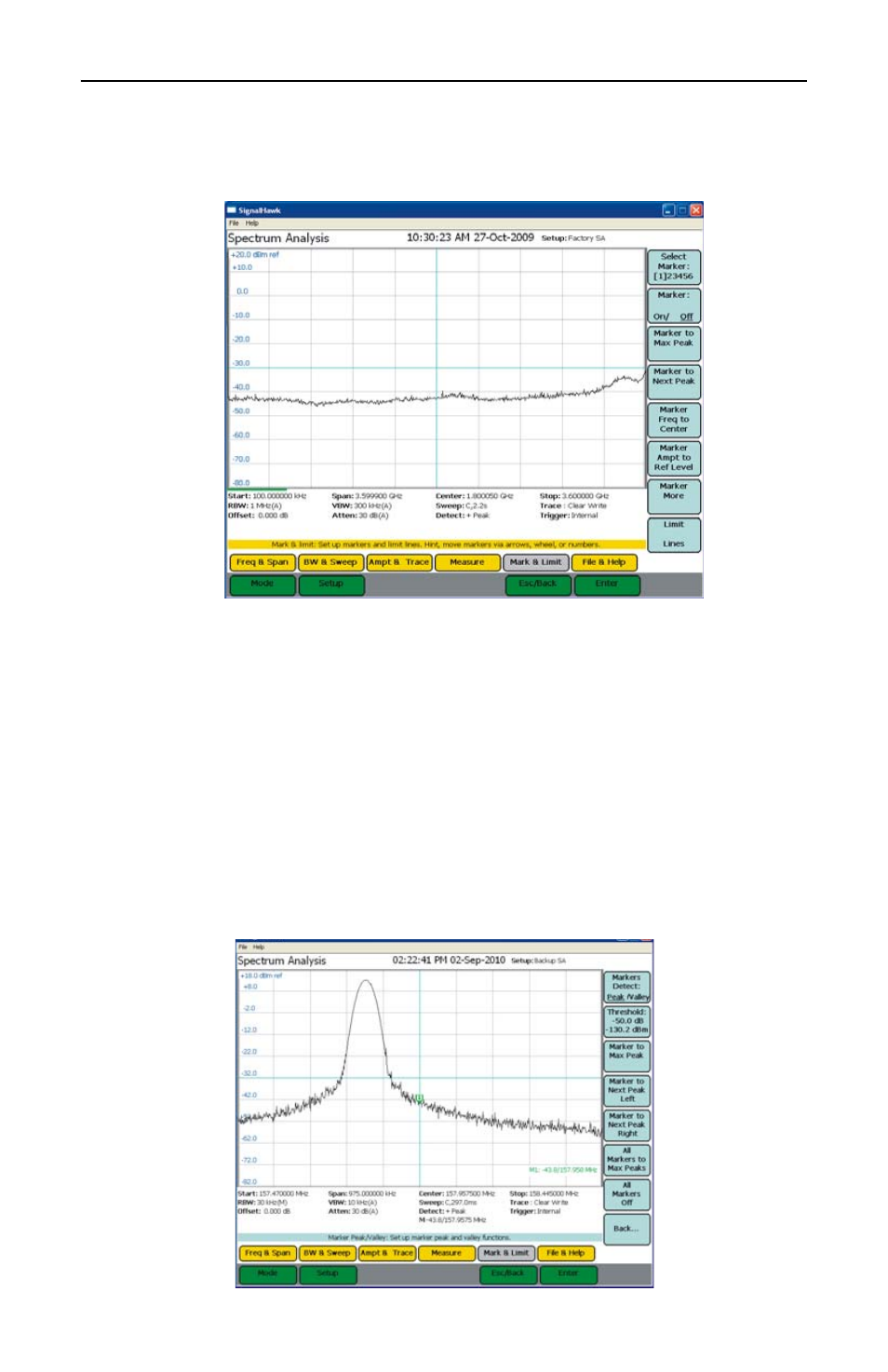This screenshot has width=888, height=1372.
Task: Open Limit Lines softkey
Action: tap(674, 534)
